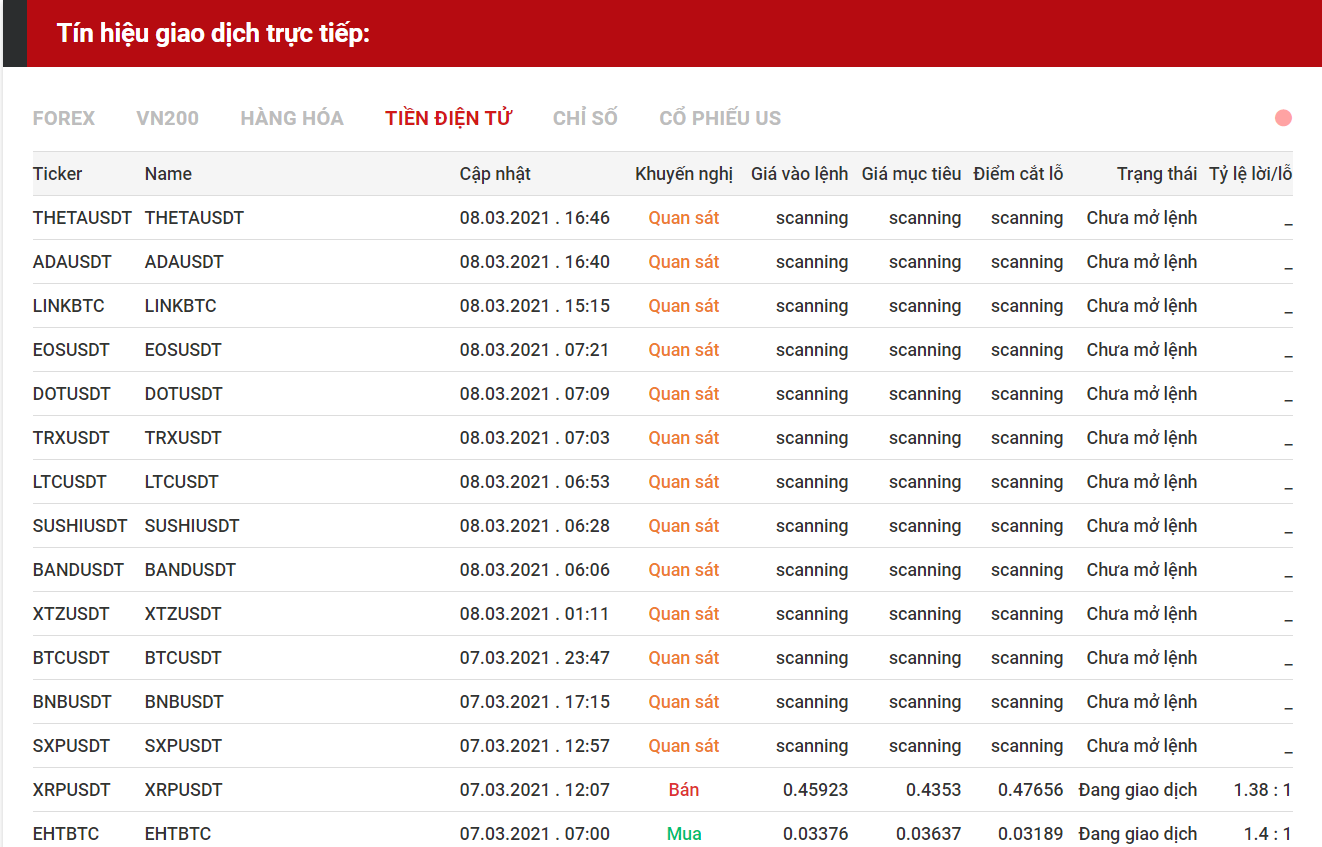1322x847 pixels.
Task: Select the LINKBTC ticker cell
Action: (x=69, y=306)
